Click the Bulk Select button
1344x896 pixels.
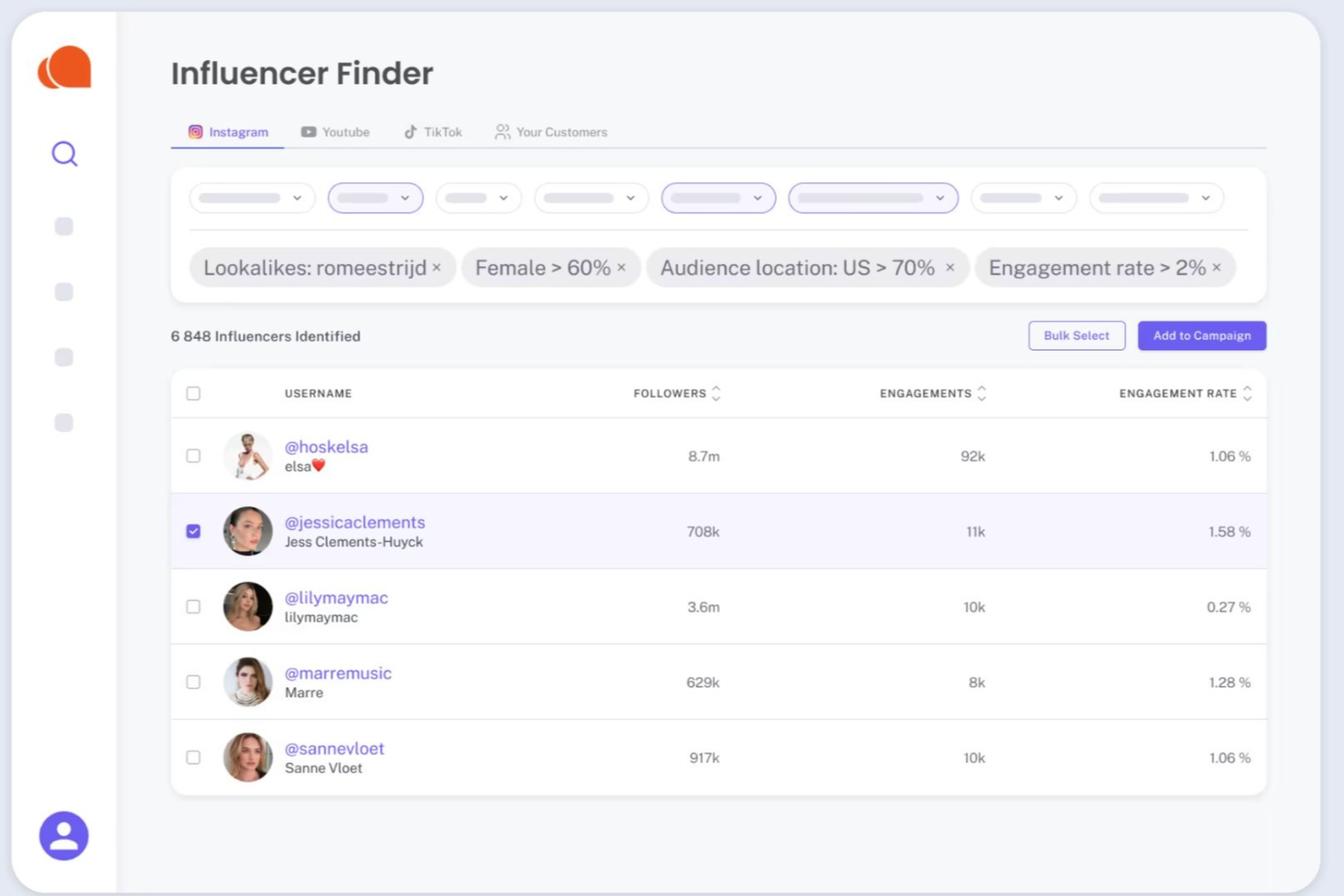coord(1076,335)
